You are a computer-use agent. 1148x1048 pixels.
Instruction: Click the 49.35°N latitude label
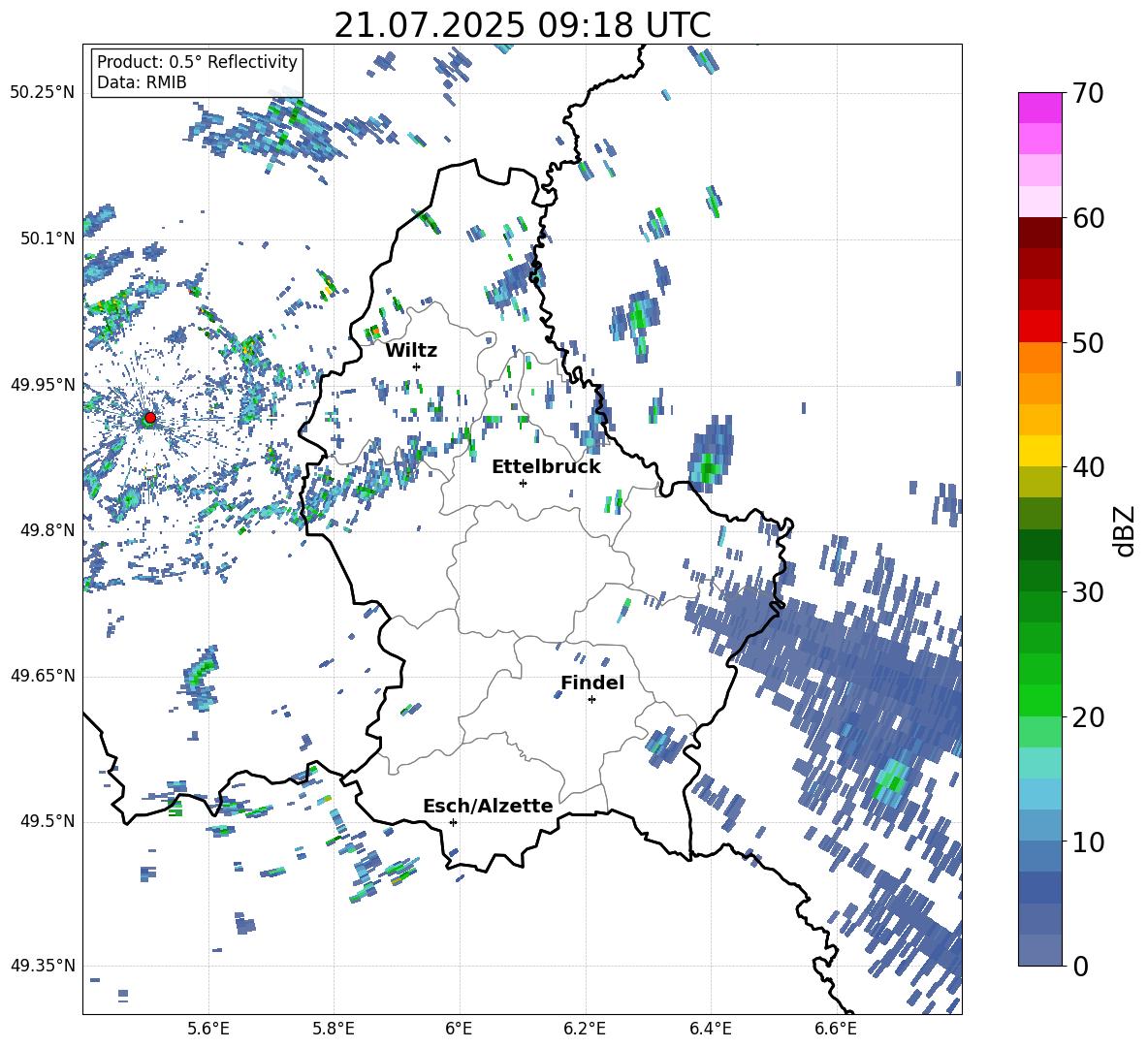click(43, 966)
